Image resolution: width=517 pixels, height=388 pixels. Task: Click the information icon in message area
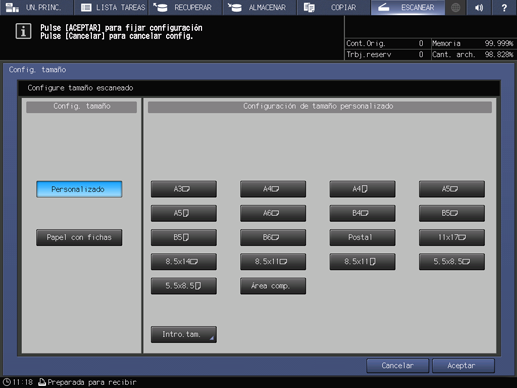(x=23, y=31)
